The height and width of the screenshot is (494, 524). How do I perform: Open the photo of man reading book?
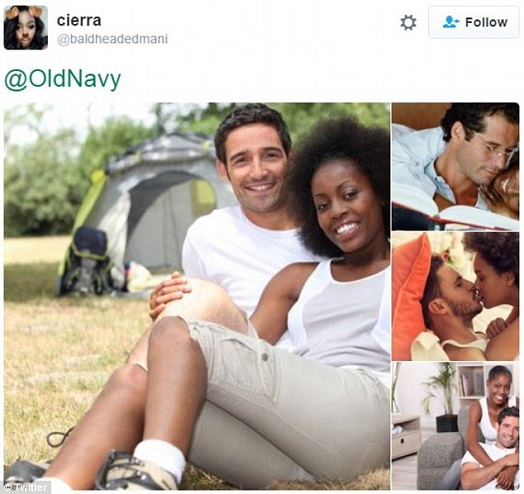coord(455,166)
